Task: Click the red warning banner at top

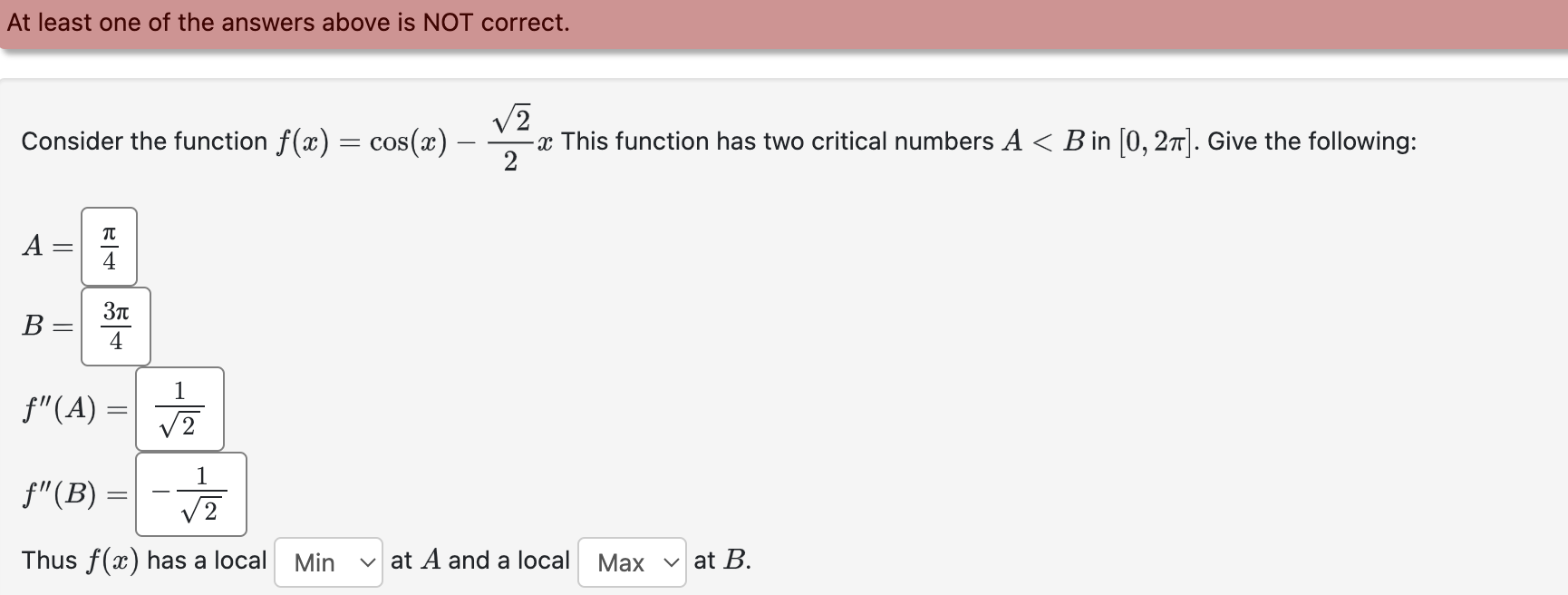Action: (x=784, y=23)
